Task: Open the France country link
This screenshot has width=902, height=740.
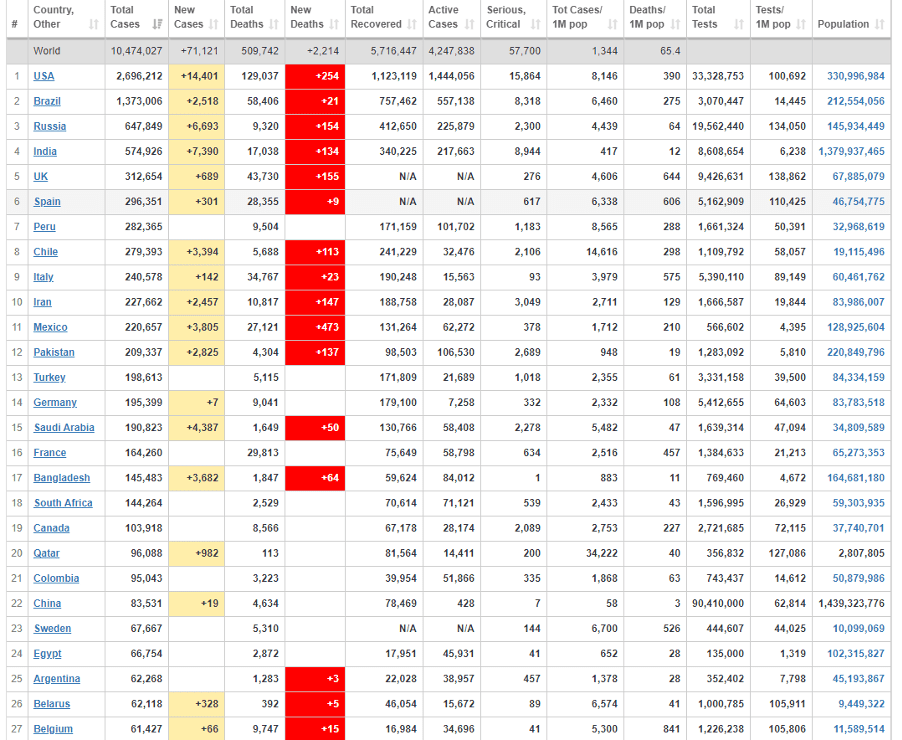Action: coord(49,453)
